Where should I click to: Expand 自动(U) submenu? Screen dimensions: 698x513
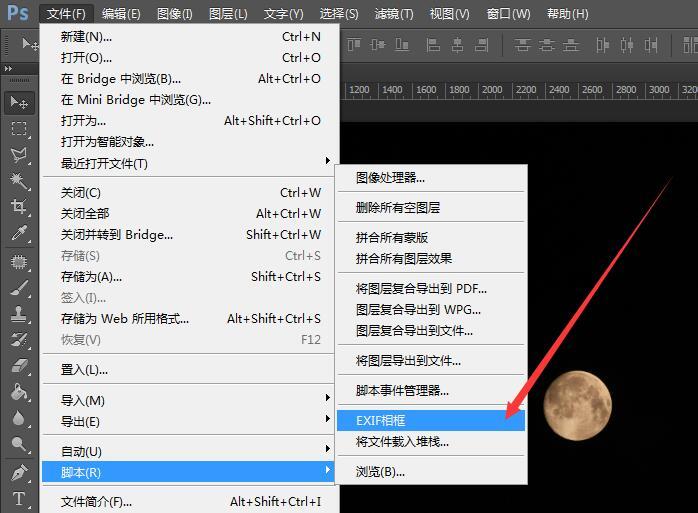(188, 451)
